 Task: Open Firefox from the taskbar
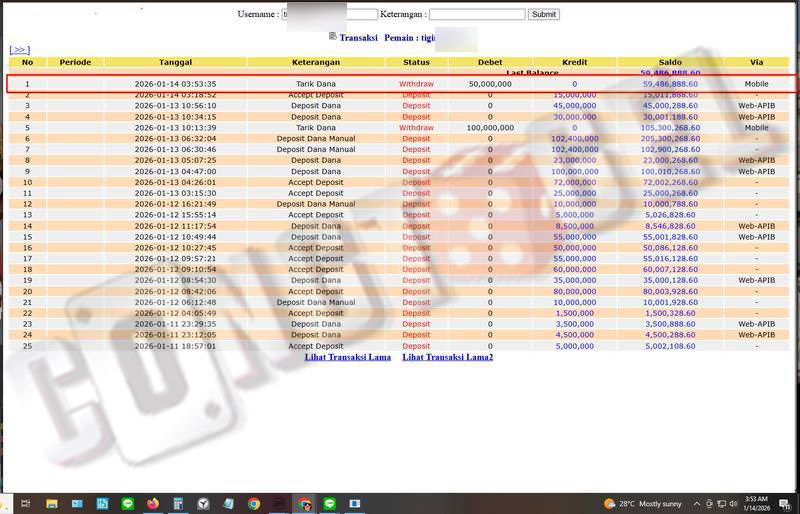153,504
